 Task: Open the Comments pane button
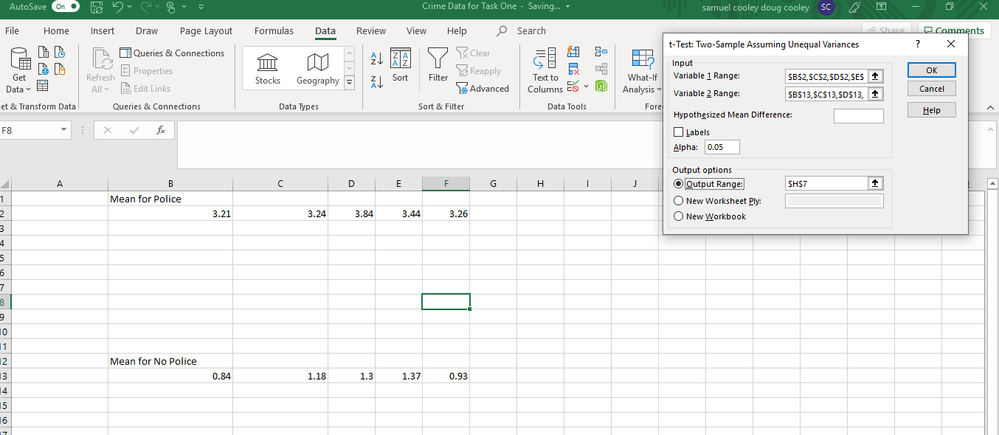pyautogui.click(x=953, y=31)
